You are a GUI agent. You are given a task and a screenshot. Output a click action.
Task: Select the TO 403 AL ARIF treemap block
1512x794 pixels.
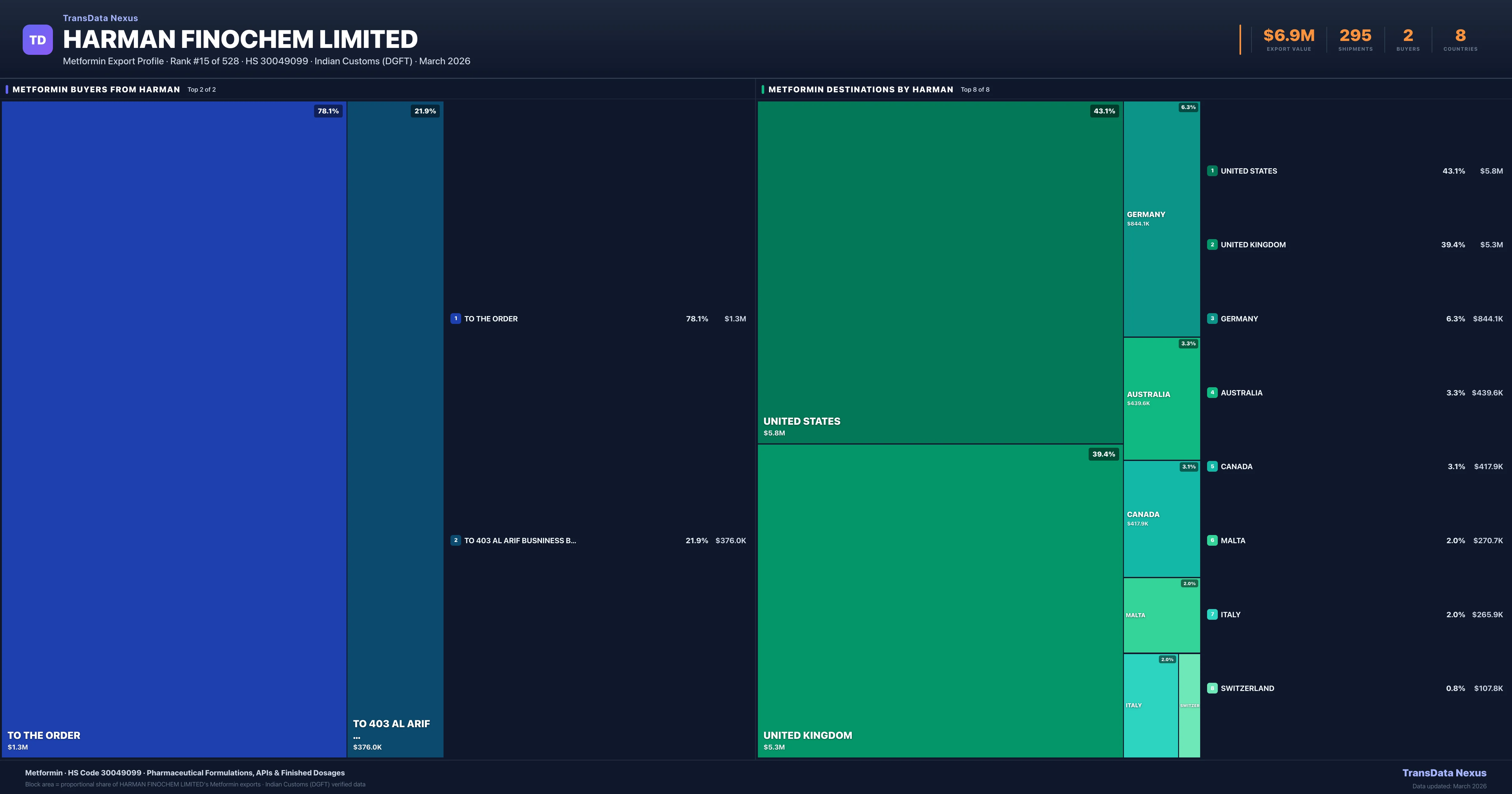[395, 429]
